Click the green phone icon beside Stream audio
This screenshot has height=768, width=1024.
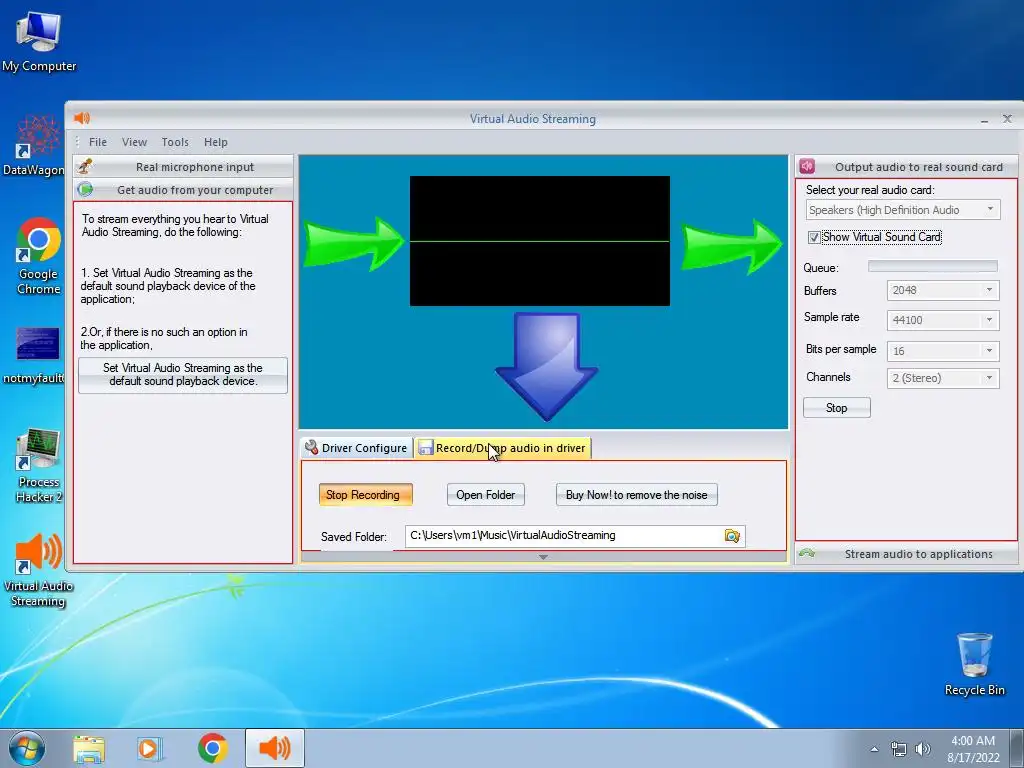[807, 554]
